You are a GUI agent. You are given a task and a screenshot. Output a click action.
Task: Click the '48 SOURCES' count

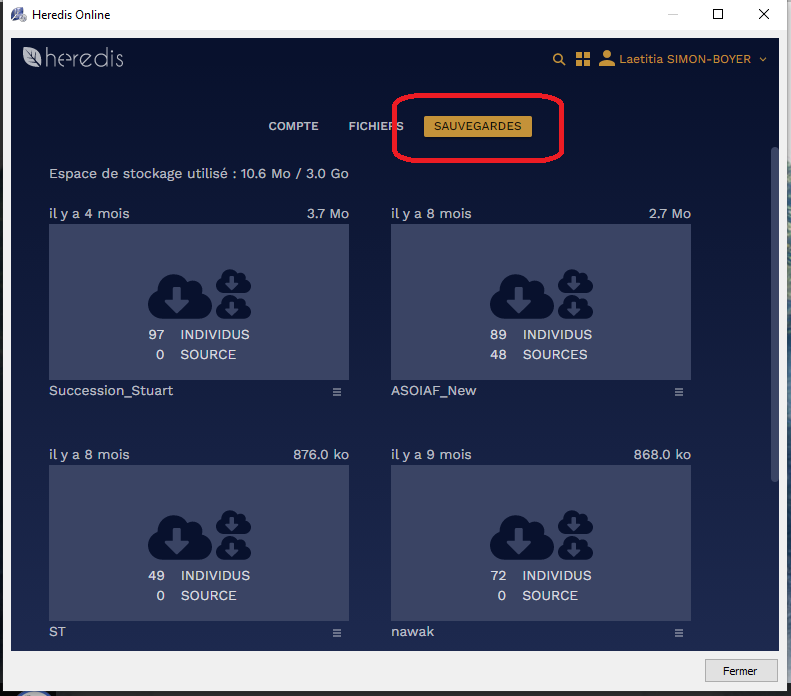(x=539, y=355)
